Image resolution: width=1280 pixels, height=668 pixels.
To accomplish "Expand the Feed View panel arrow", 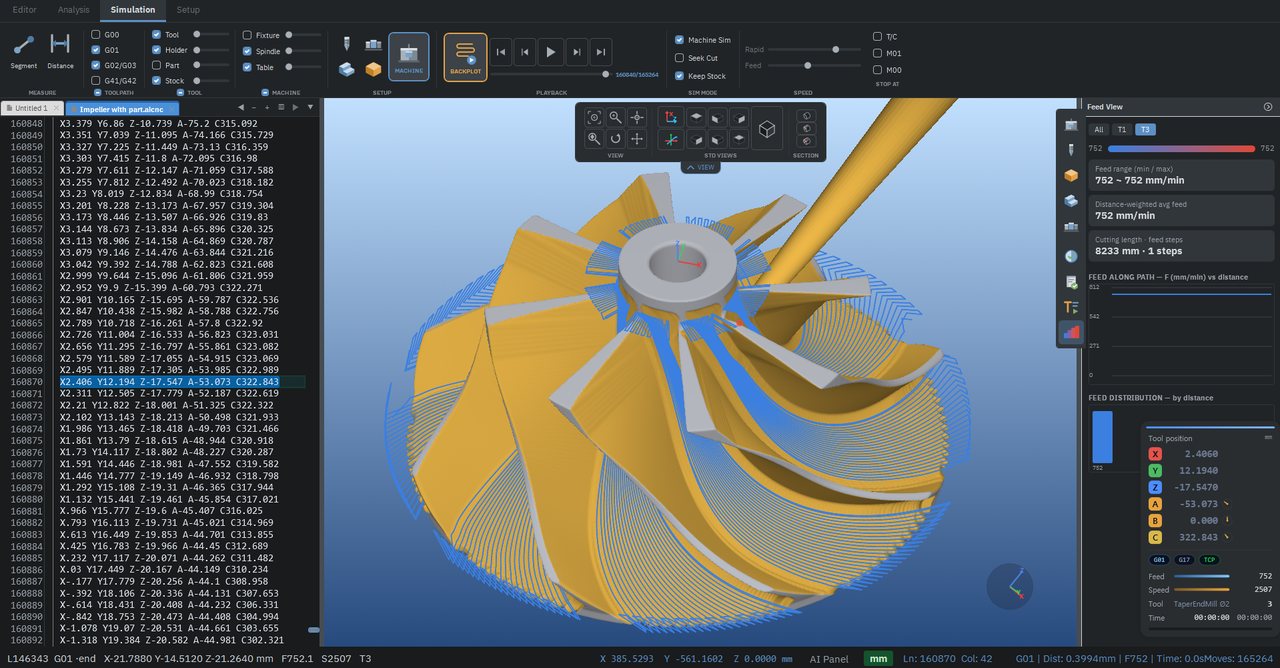I will tap(1268, 106).
